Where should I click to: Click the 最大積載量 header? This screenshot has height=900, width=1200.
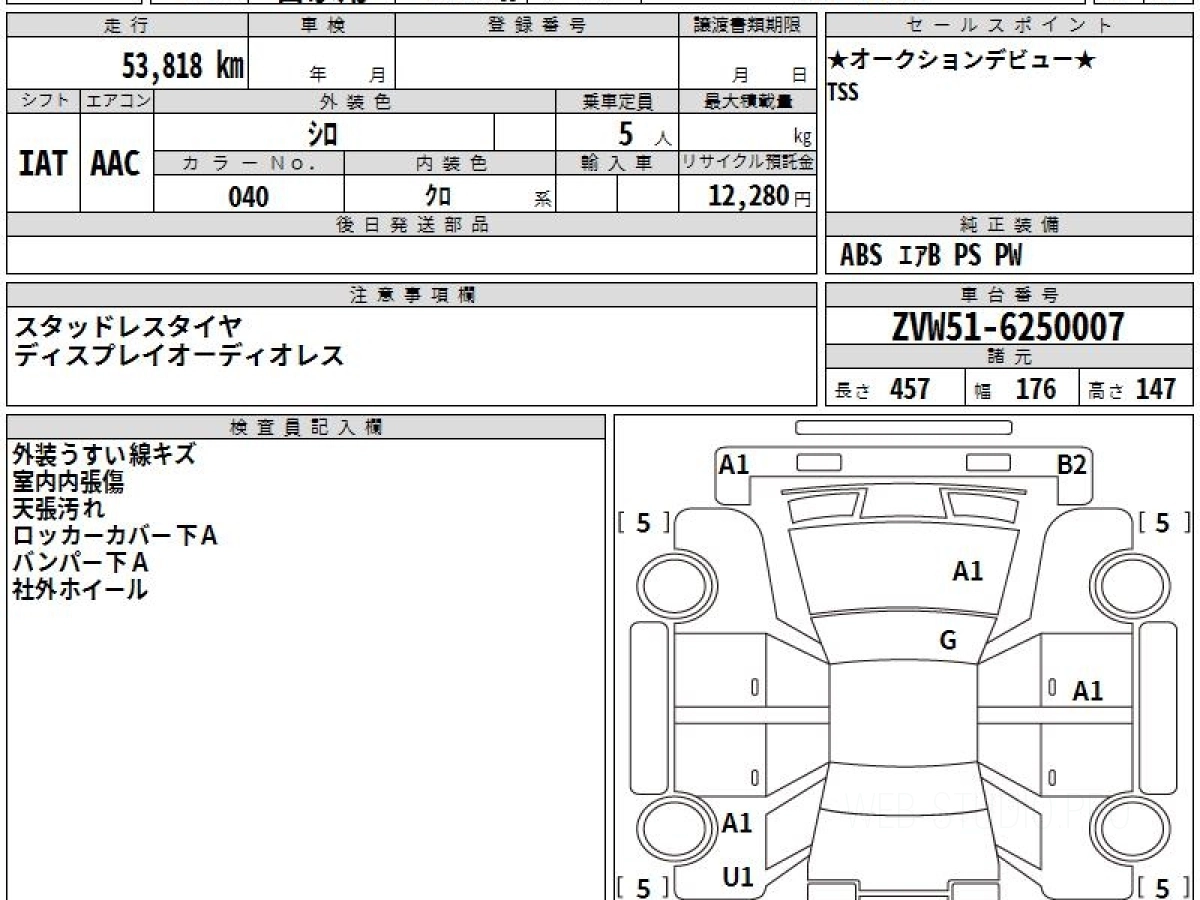[x=748, y=101]
